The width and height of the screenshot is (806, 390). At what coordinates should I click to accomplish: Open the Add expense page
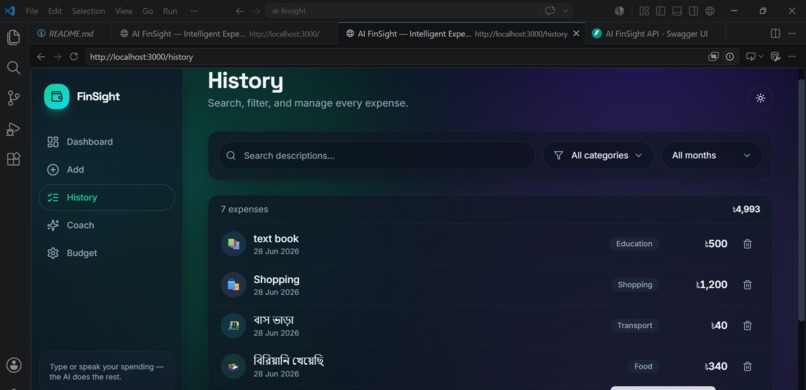[106, 170]
